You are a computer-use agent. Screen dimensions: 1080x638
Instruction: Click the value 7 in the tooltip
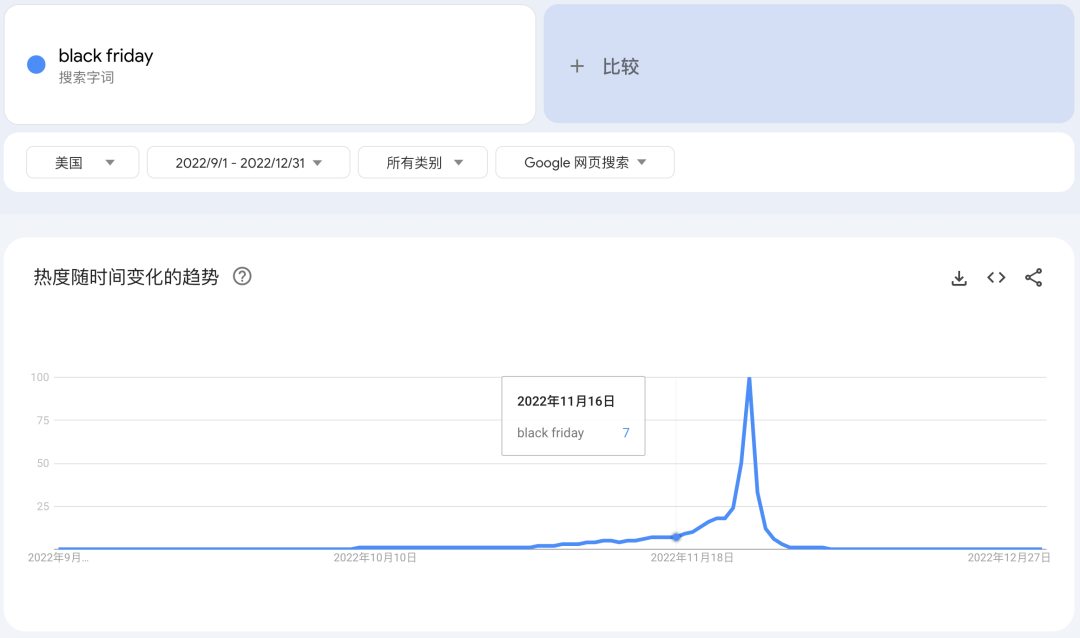pos(626,433)
